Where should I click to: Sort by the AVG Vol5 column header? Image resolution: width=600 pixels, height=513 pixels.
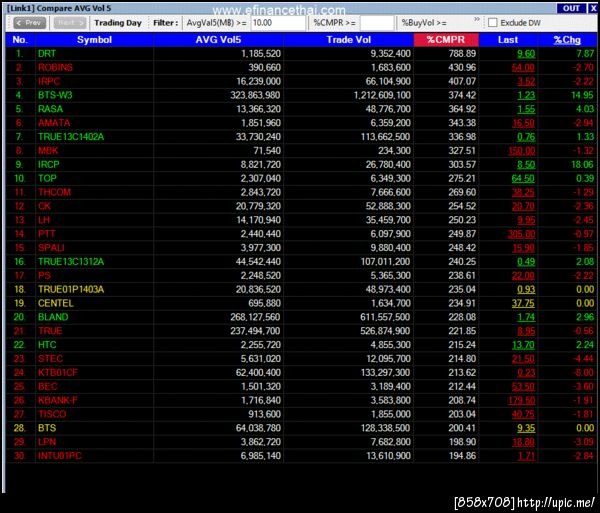pyautogui.click(x=218, y=40)
